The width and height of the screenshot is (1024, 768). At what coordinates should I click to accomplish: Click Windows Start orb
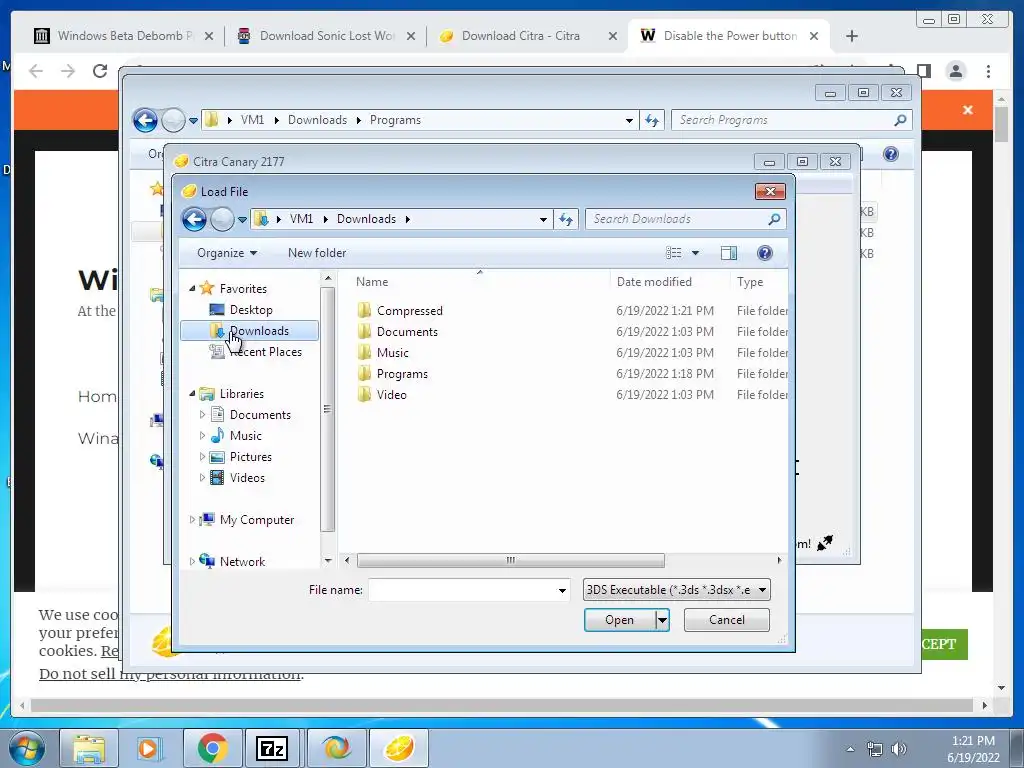pyautogui.click(x=26, y=748)
